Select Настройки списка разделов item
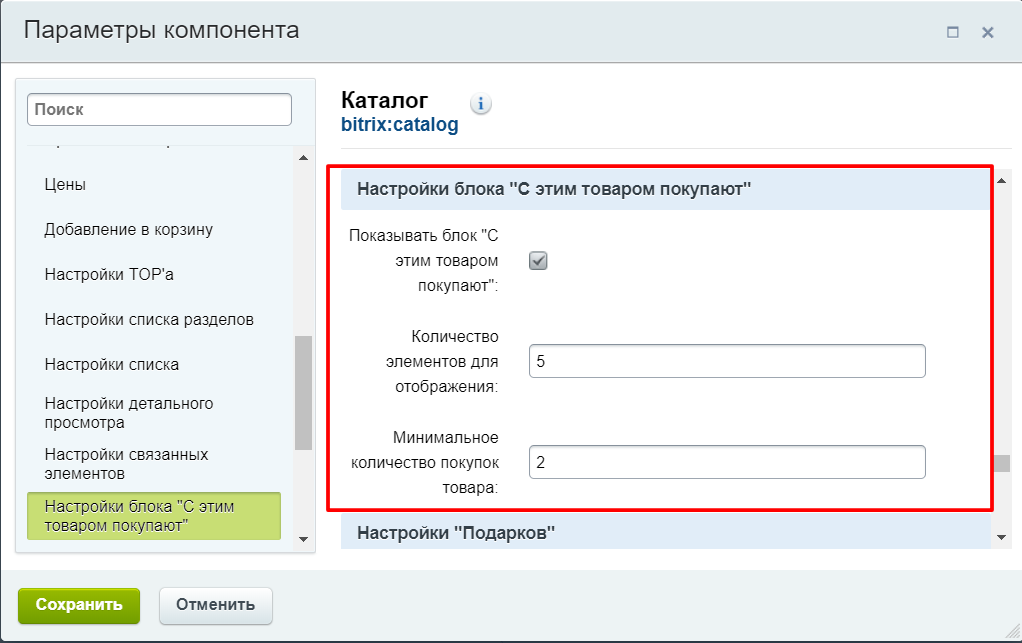Viewport: 1022px width, 643px height. point(149,319)
